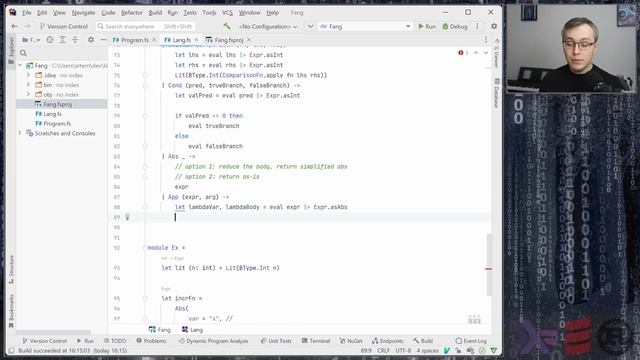Image resolution: width=640 pixels, height=360 pixels.
Task: Click the collapse all icon in Explorer toolbar
Action: 75,40
